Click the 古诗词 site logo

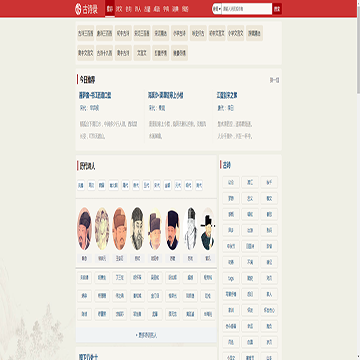[x=86, y=9]
